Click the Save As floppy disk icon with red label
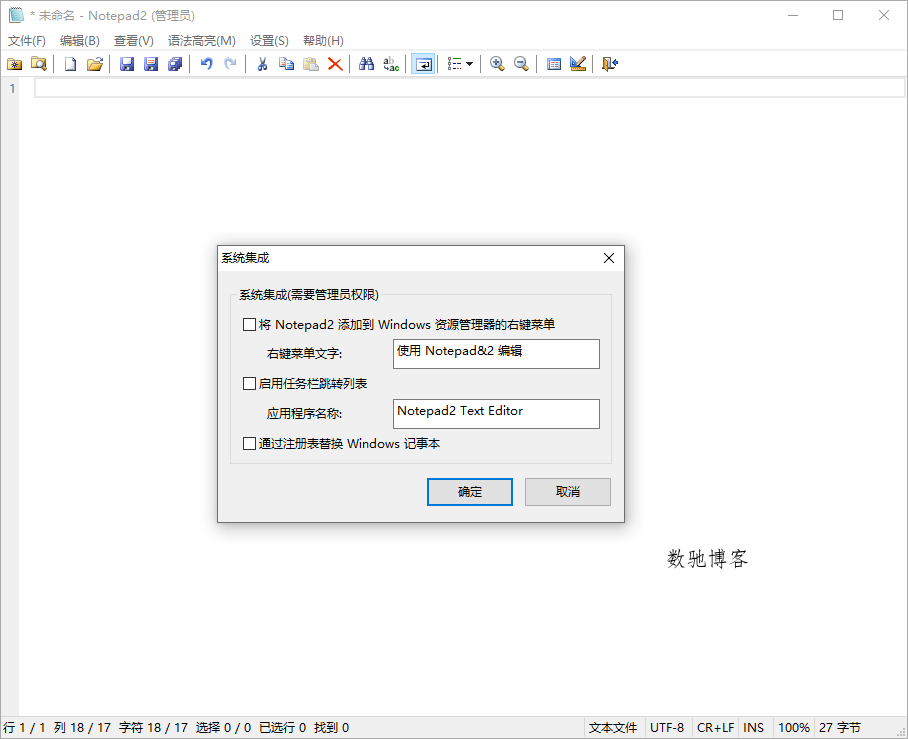 (x=151, y=64)
